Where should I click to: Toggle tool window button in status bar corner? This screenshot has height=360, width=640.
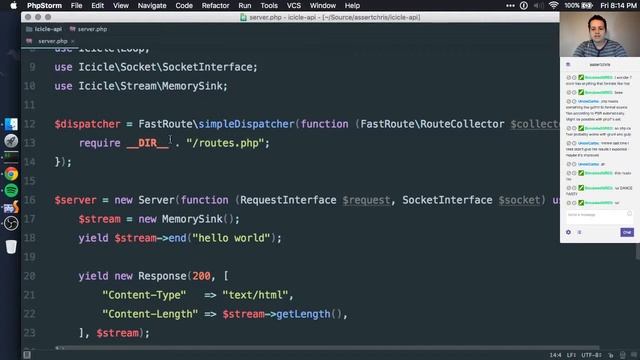[x=27, y=355]
